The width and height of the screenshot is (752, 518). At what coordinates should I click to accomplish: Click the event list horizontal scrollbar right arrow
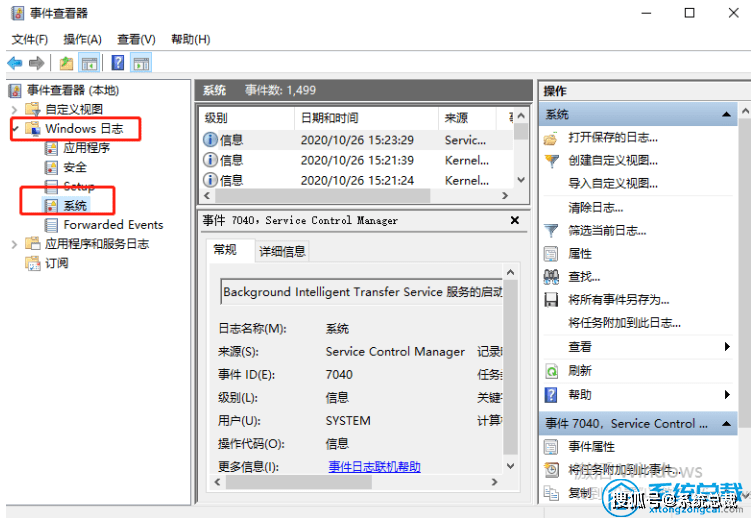coord(505,196)
